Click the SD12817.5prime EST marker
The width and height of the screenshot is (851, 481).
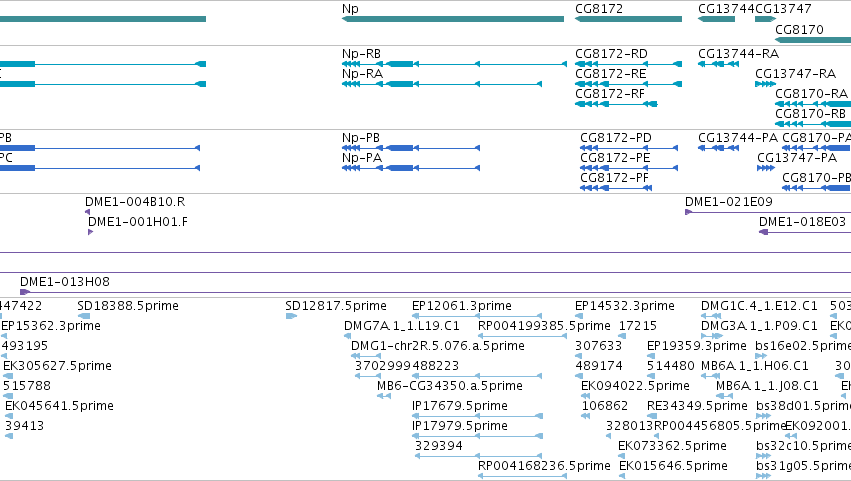(x=291, y=316)
